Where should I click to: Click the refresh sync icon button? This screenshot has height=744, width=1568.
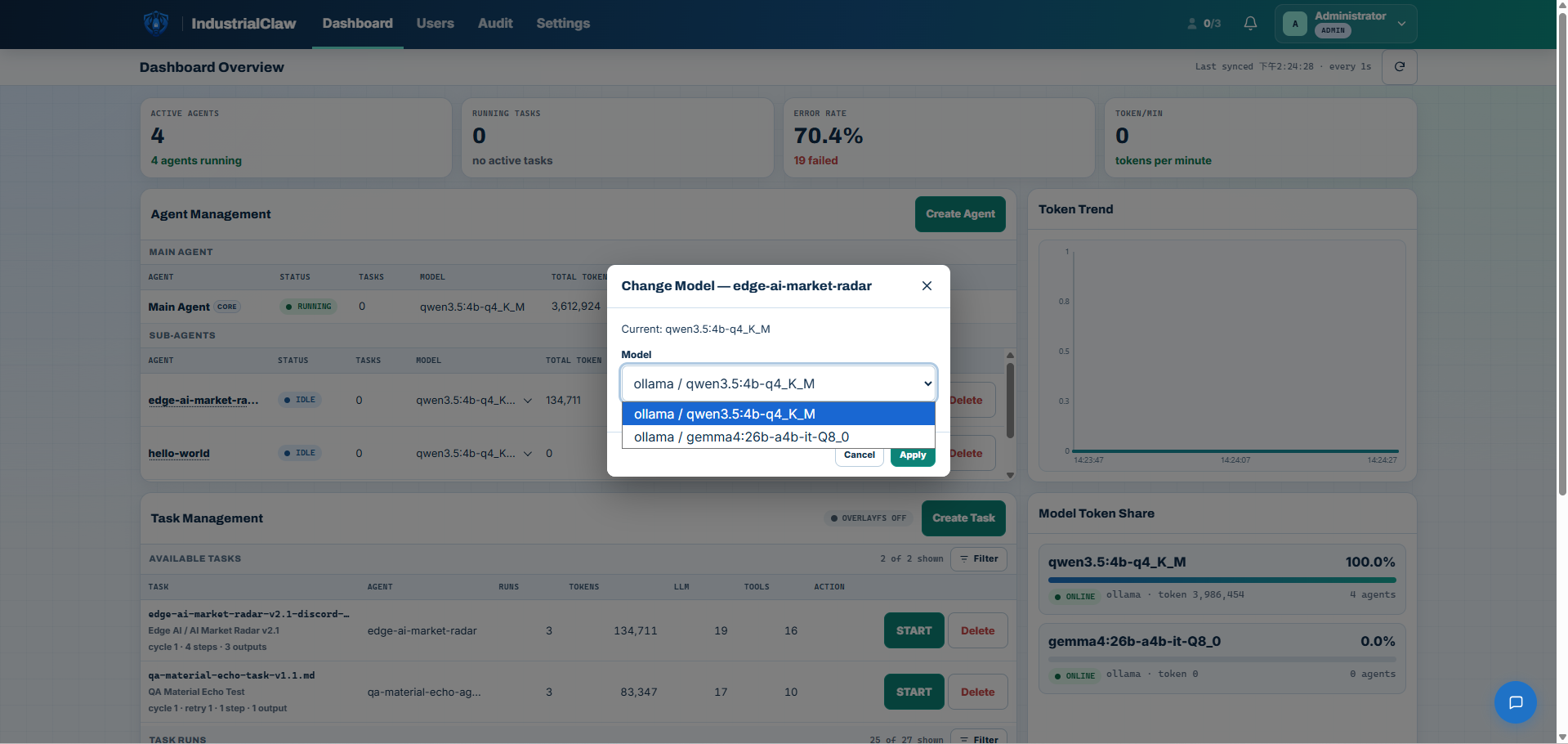pos(1399,67)
